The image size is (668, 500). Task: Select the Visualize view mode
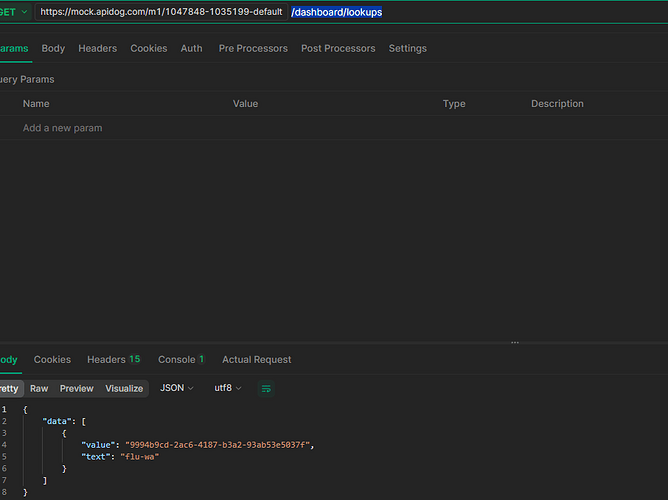click(x=124, y=389)
